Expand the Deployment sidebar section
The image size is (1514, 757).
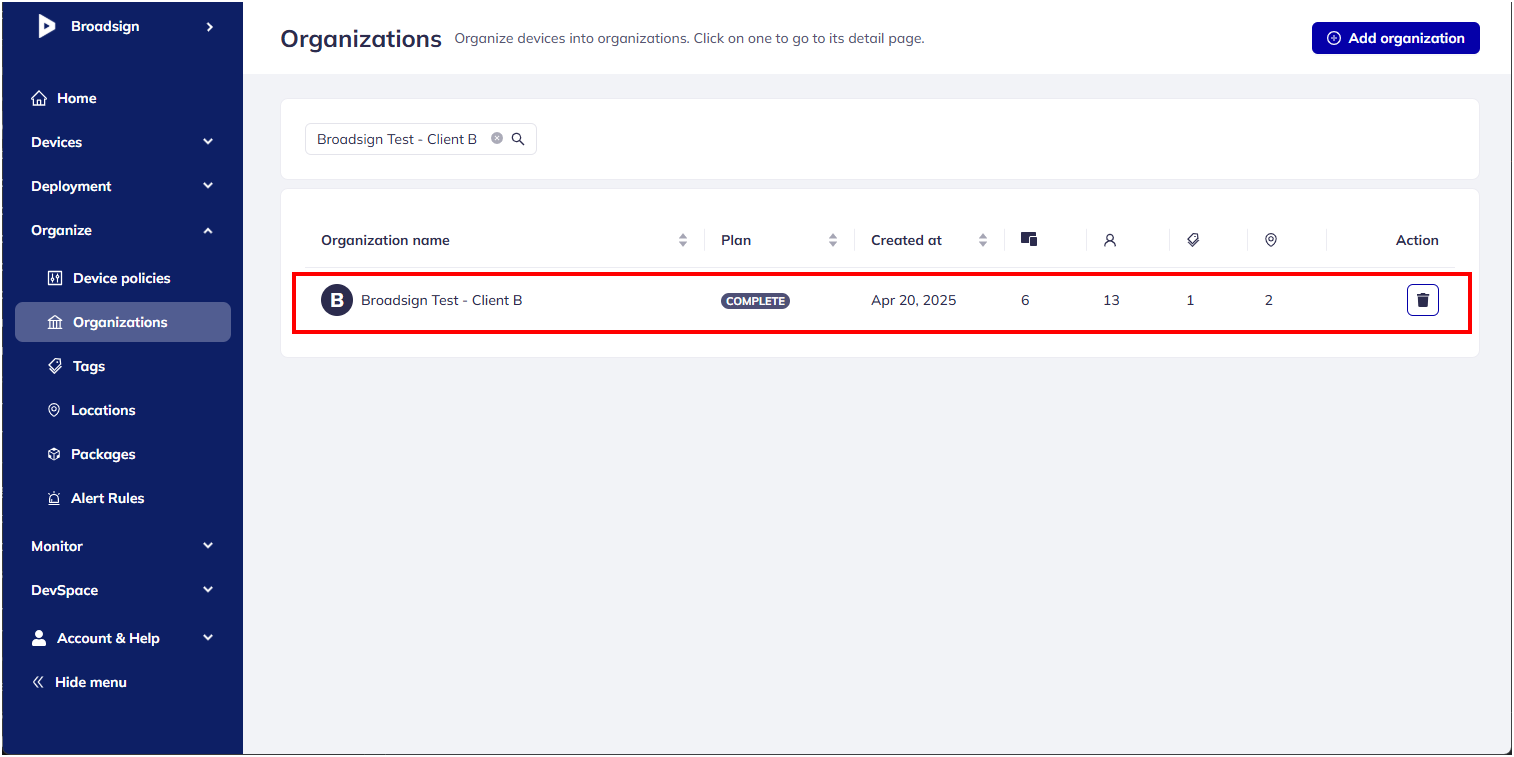click(208, 186)
